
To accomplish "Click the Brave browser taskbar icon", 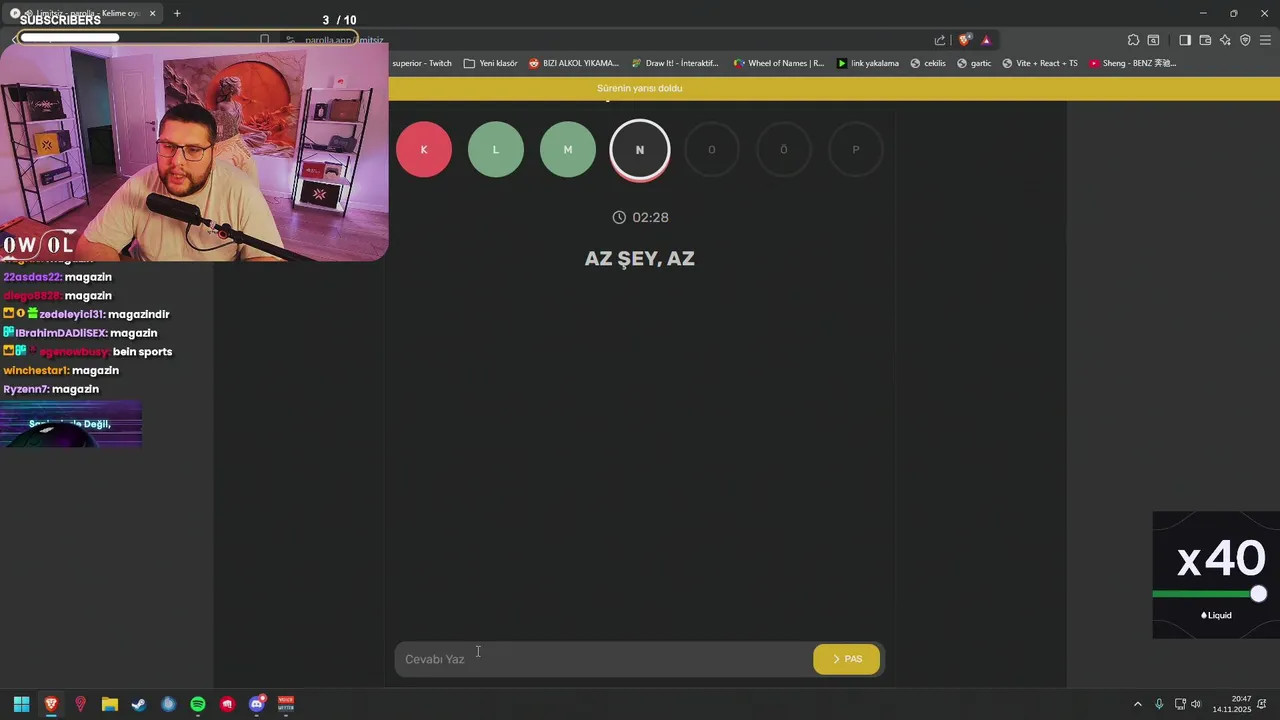I will (51, 704).
